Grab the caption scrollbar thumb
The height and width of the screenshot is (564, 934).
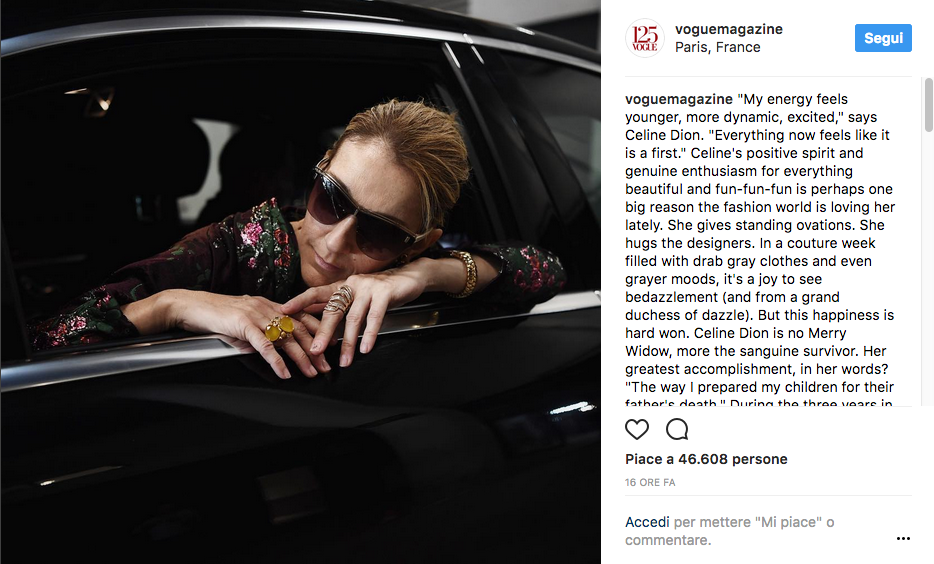point(929,105)
